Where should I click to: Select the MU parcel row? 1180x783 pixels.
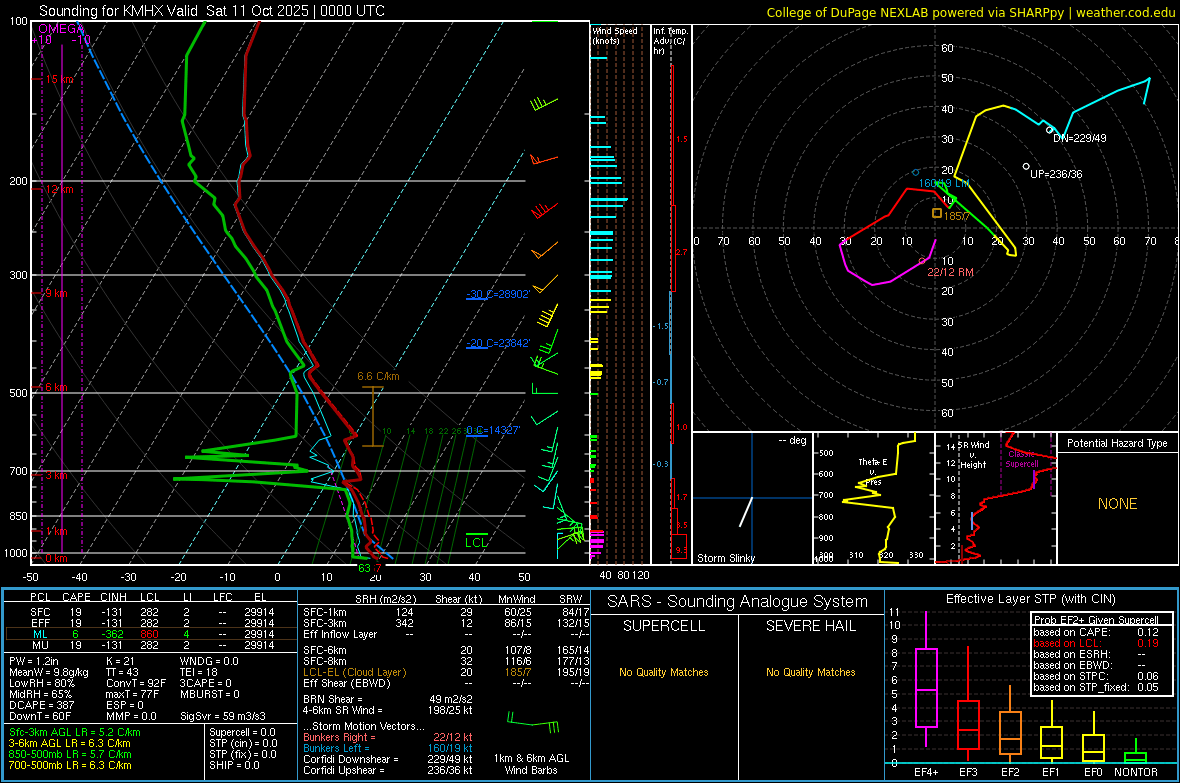152,645
